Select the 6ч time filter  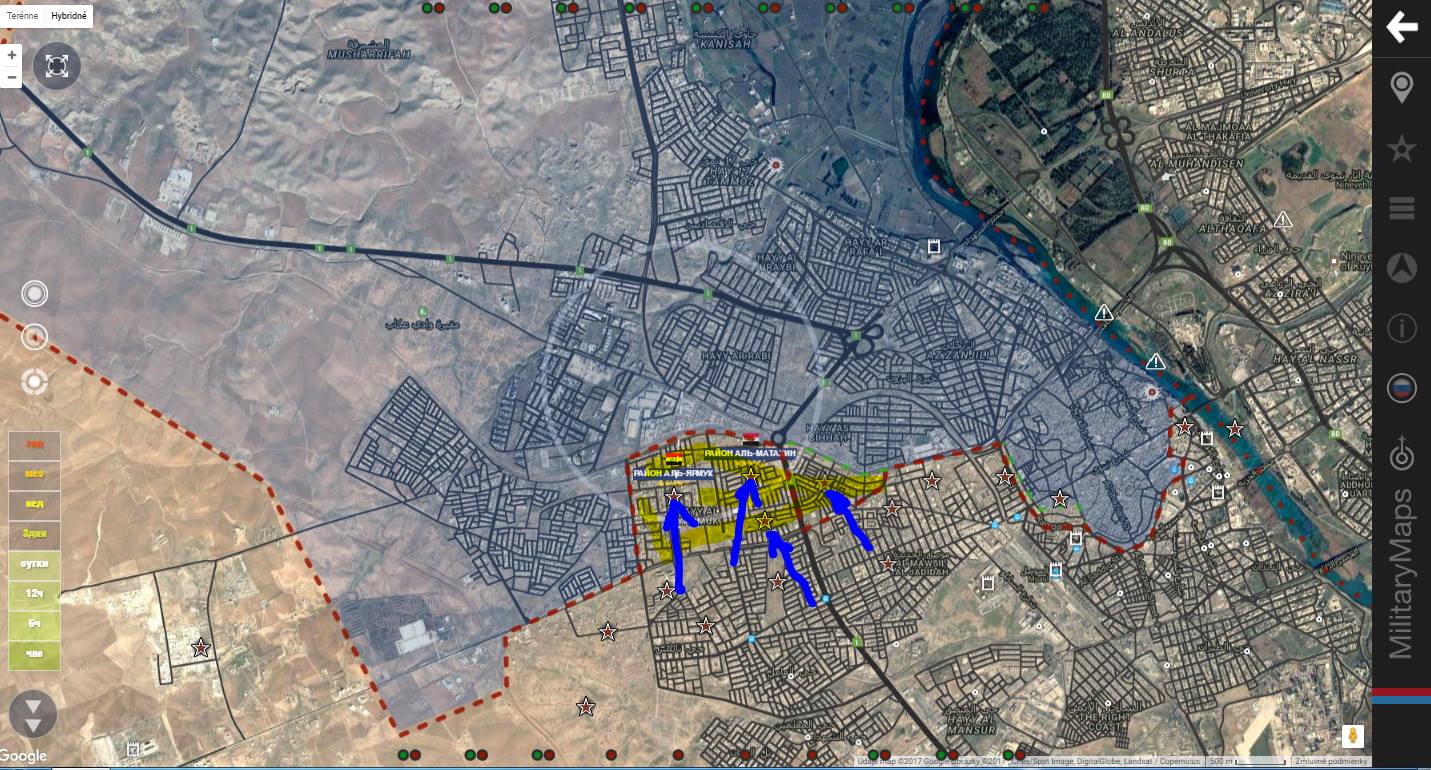pos(34,625)
